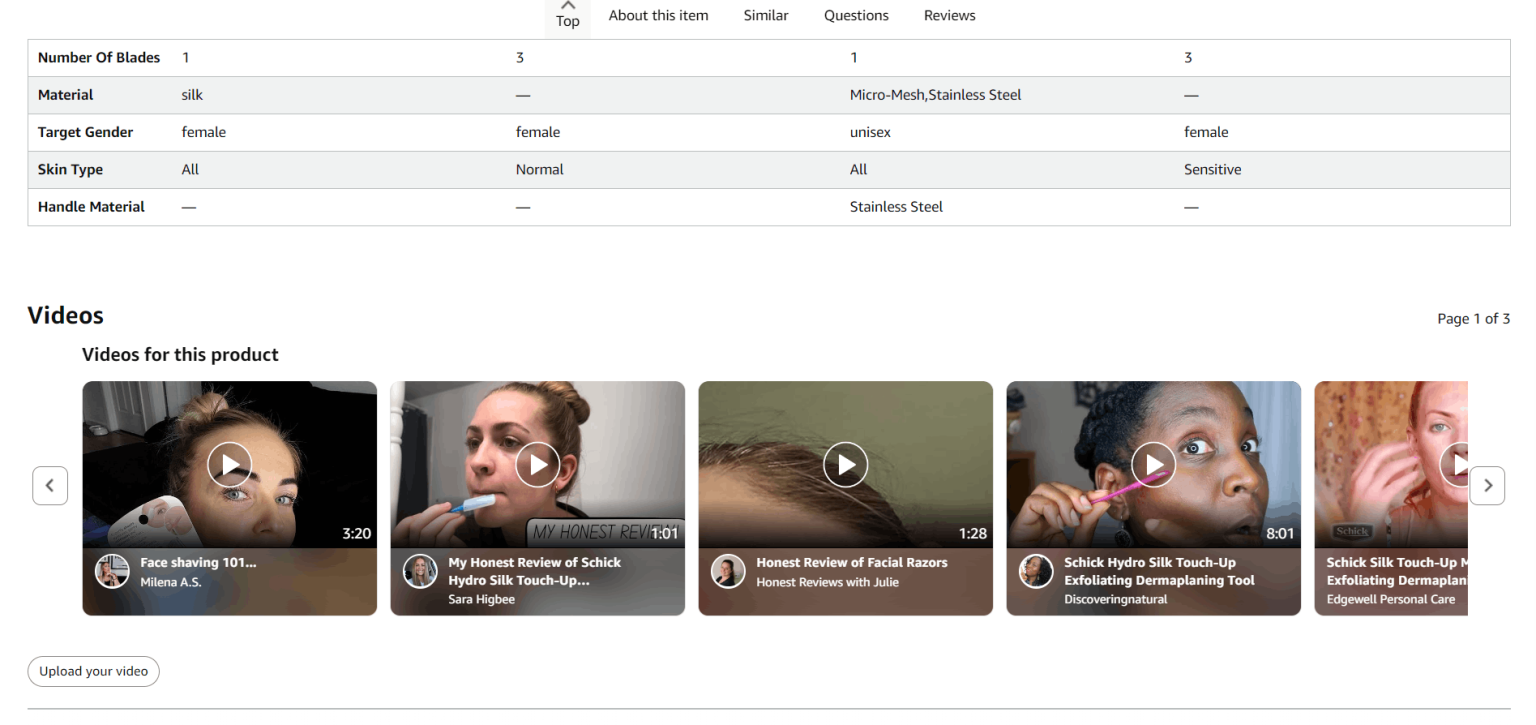Screen dimensions: 1536x725
Task: Click the "Sensitive" skin type value
Action: 1213,170
